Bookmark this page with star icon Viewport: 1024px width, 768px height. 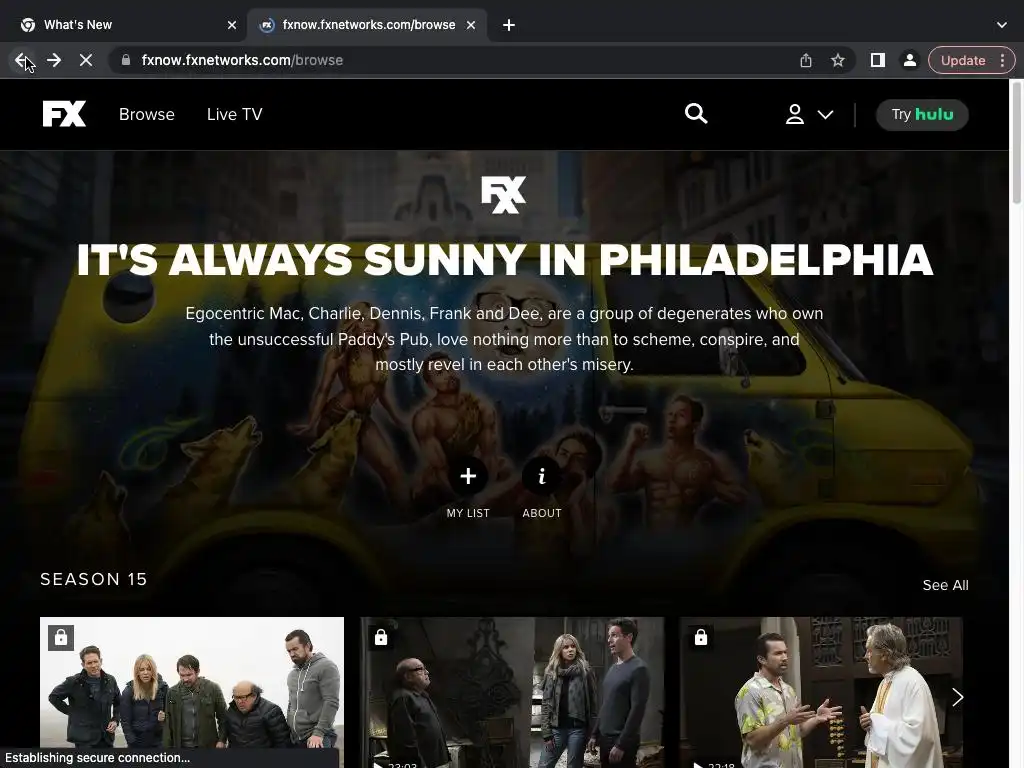click(838, 60)
